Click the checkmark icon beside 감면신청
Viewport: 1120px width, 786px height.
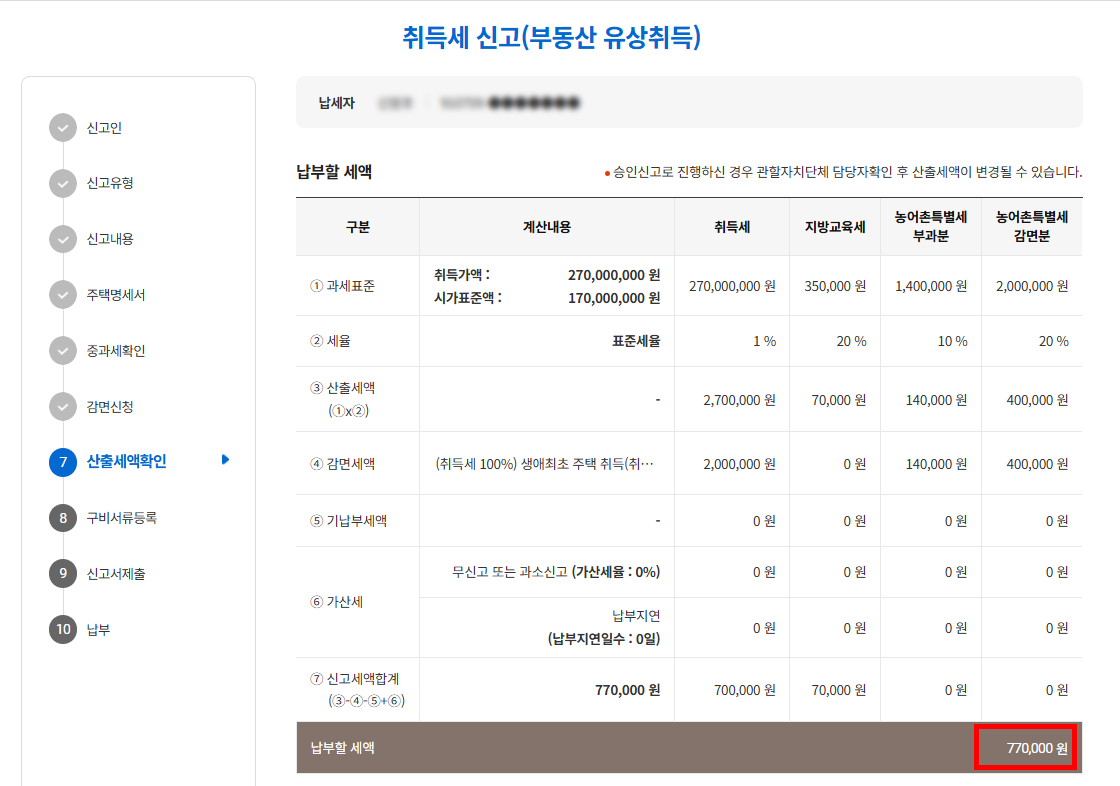[62, 407]
